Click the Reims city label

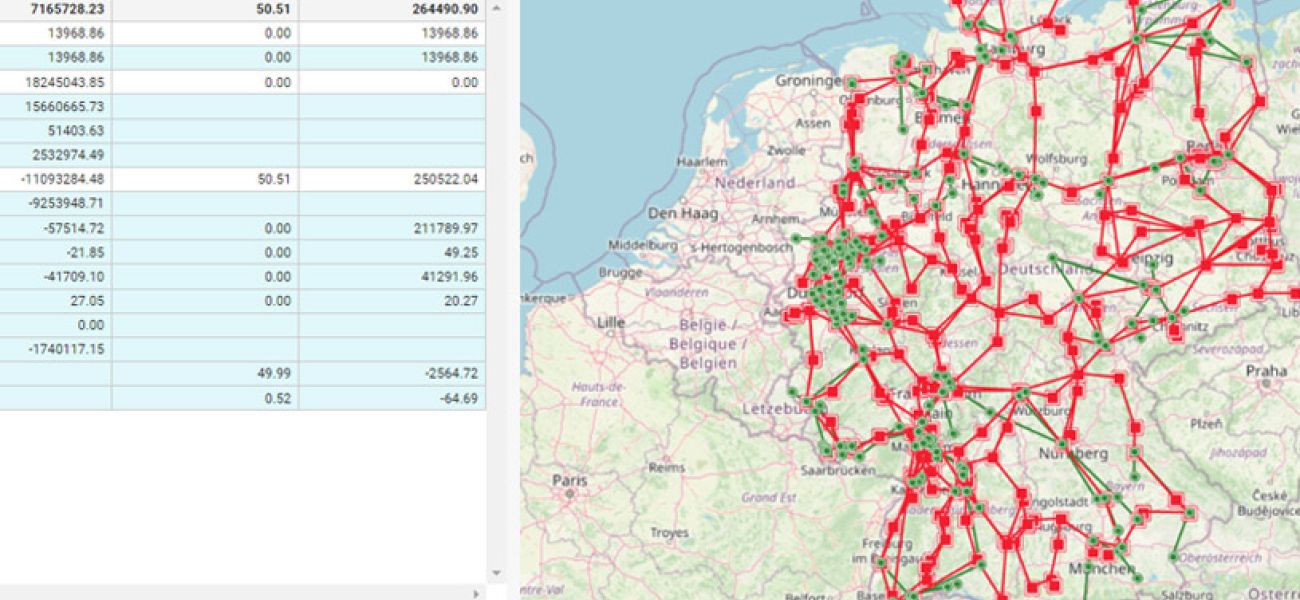(x=666, y=467)
